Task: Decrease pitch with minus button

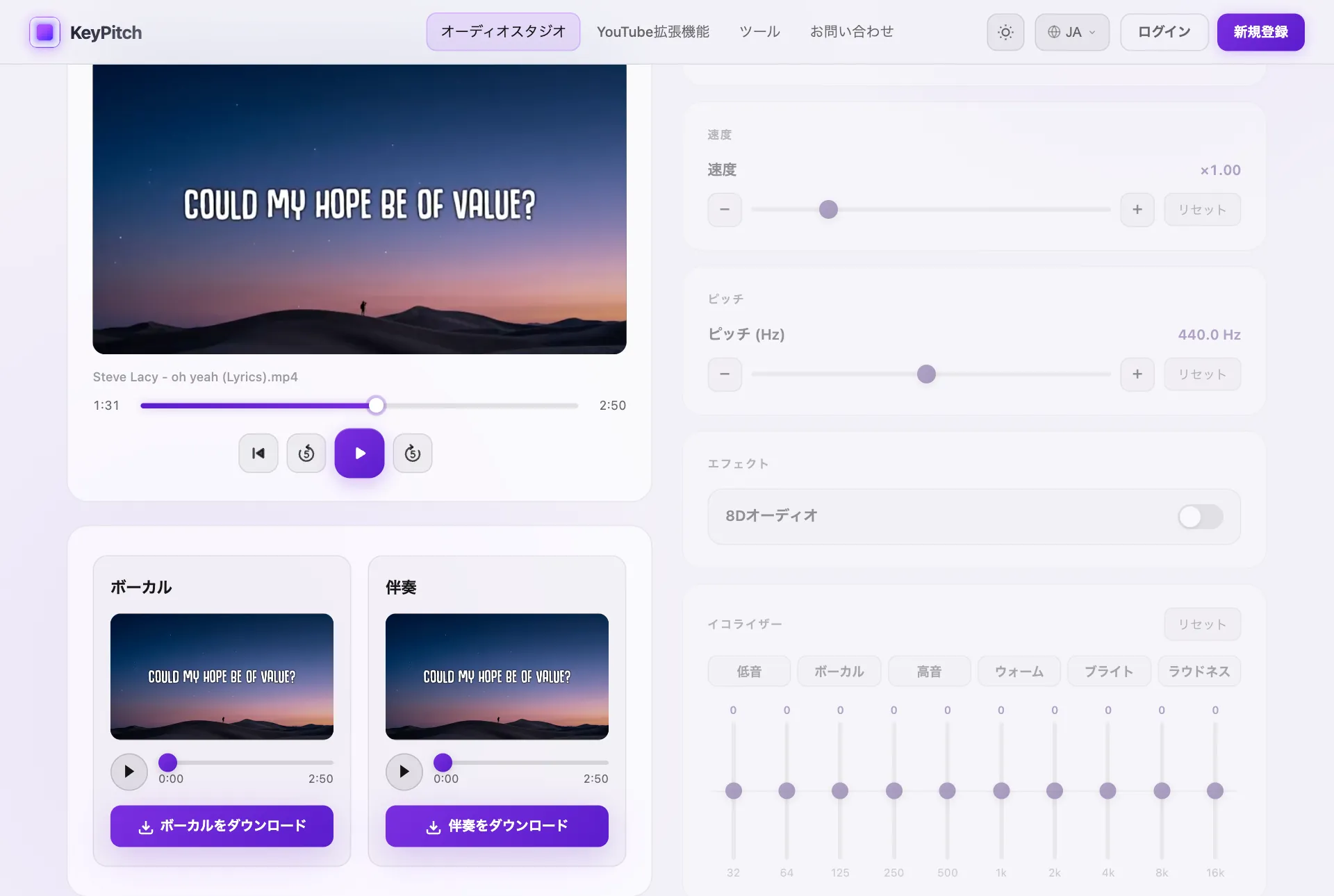Action: pyautogui.click(x=725, y=374)
